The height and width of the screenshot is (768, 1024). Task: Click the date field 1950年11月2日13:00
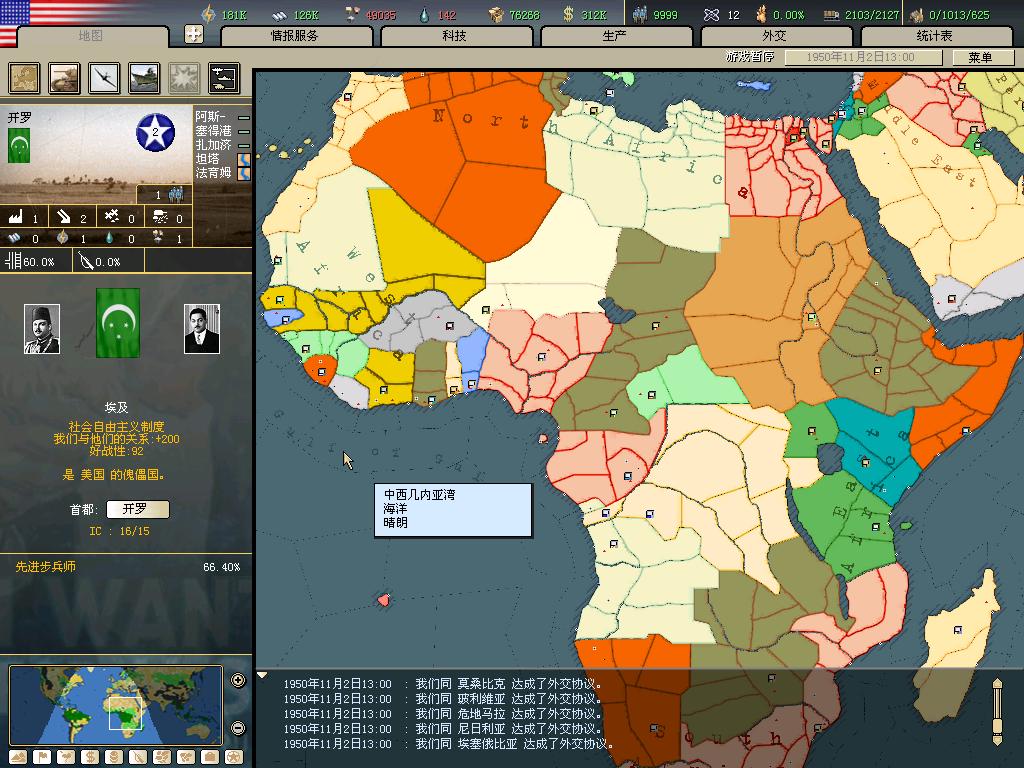pyautogui.click(x=862, y=57)
